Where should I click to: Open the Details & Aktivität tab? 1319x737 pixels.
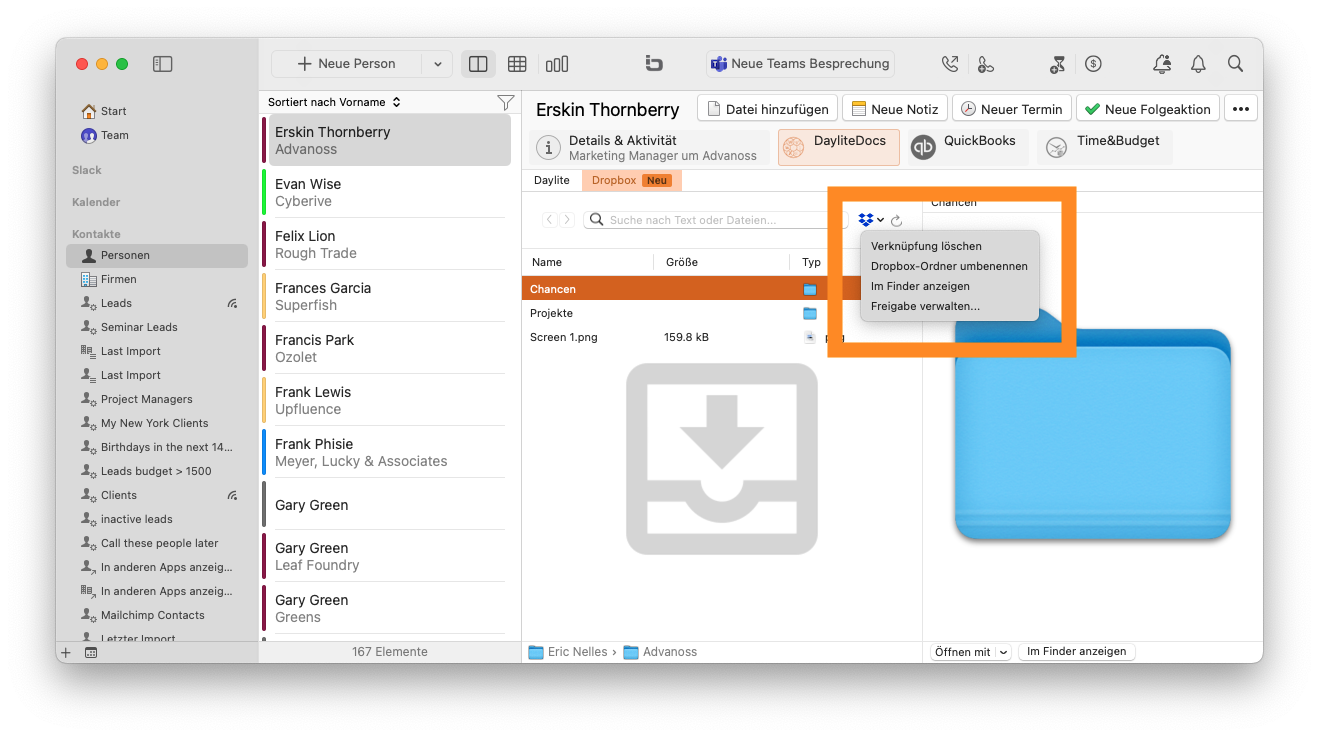tap(649, 148)
